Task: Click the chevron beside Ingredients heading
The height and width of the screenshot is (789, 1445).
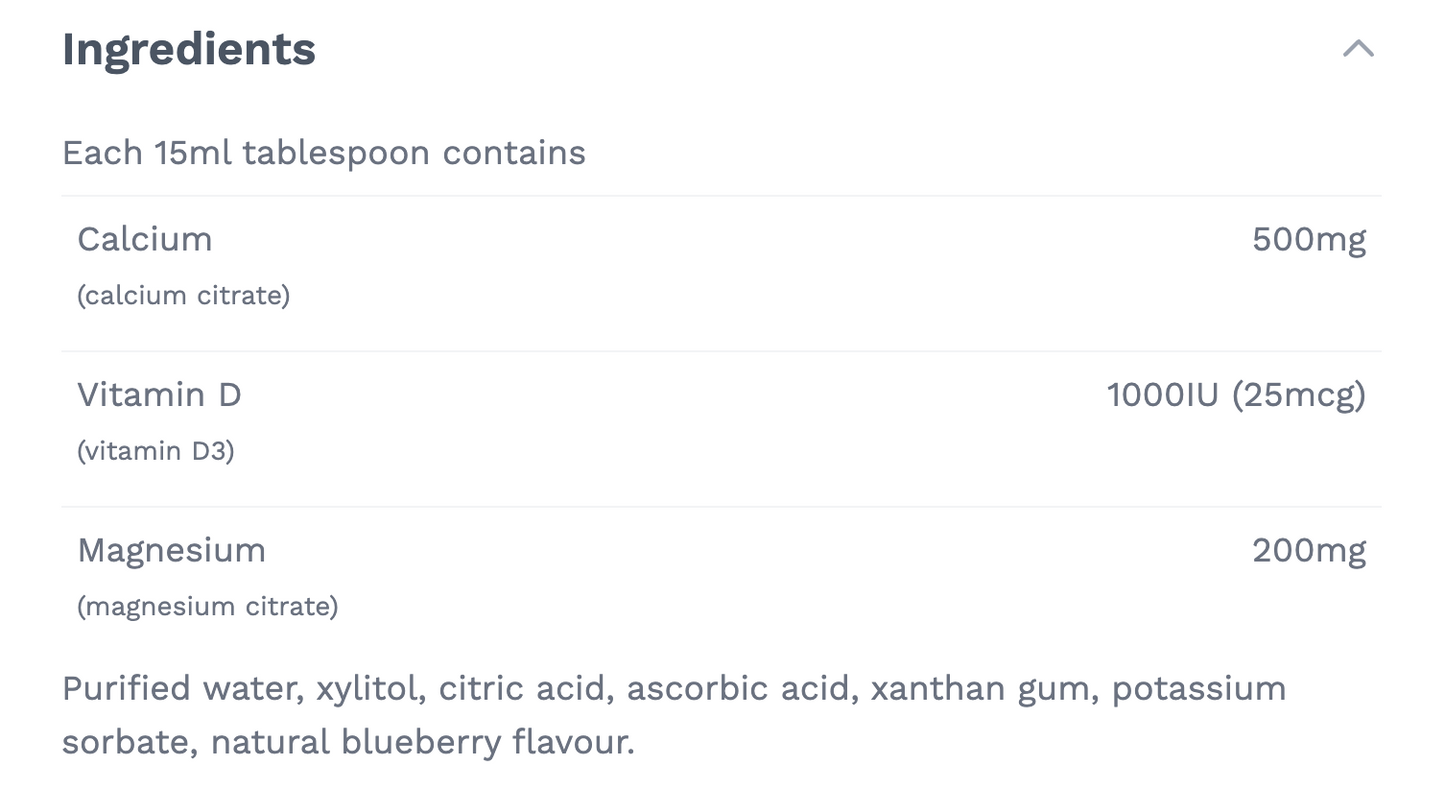Action: (1358, 47)
